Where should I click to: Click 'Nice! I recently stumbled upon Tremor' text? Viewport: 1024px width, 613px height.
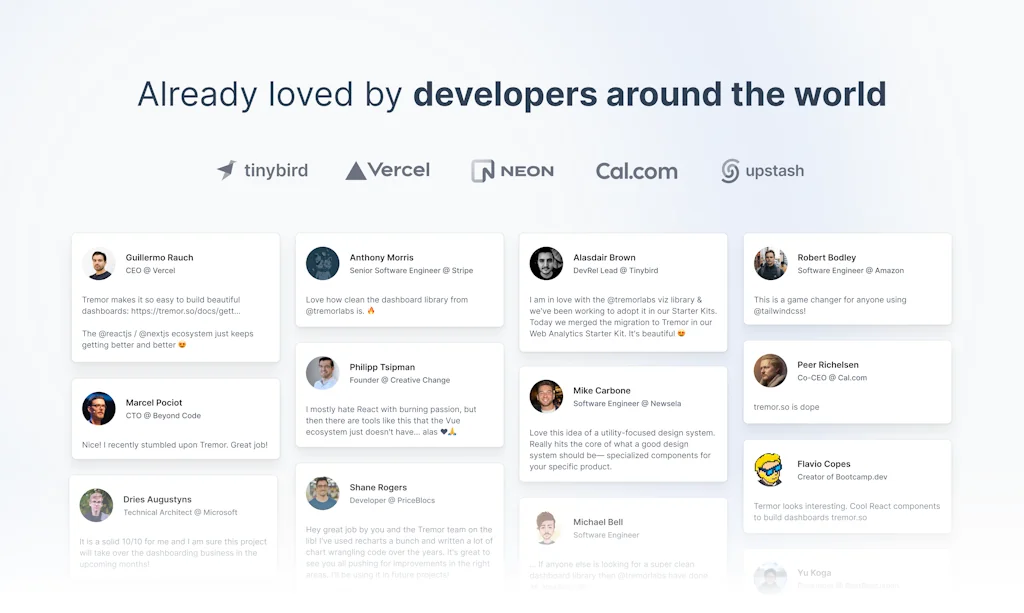pos(174,445)
